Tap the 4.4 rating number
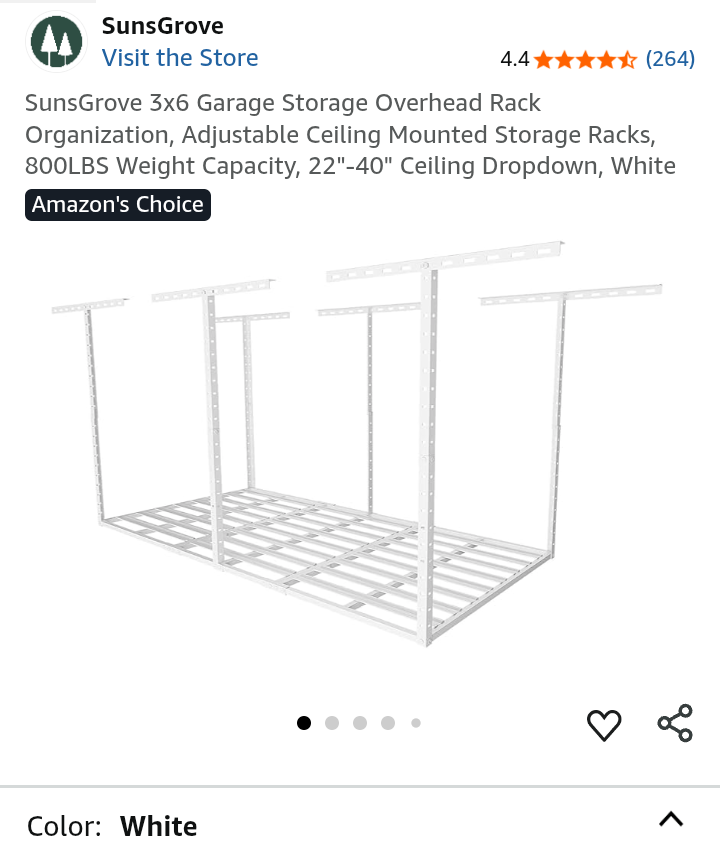The height and width of the screenshot is (854, 720). [x=514, y=59]
